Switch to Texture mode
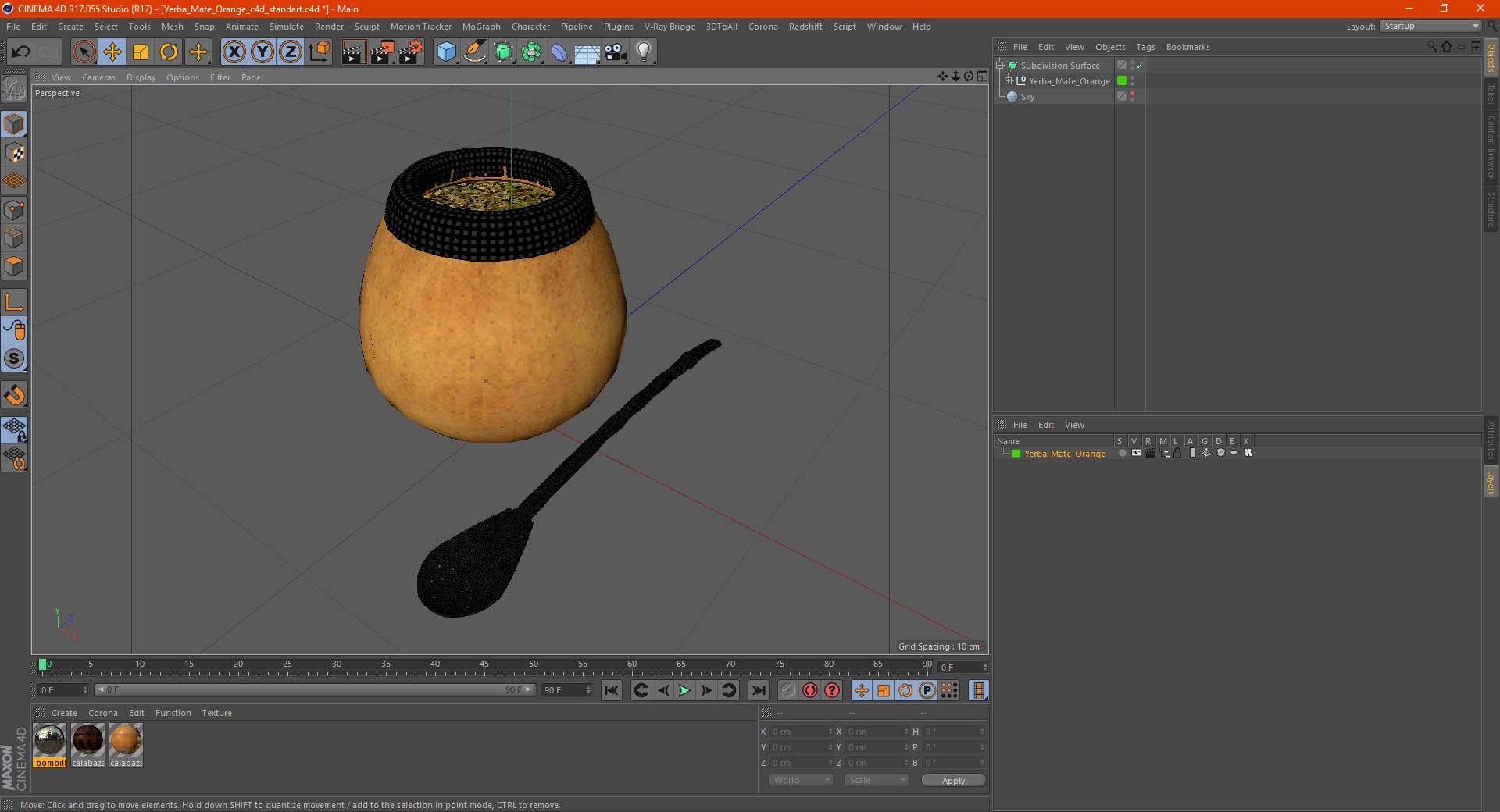The image size is (1500, 812). pos(15,153)
